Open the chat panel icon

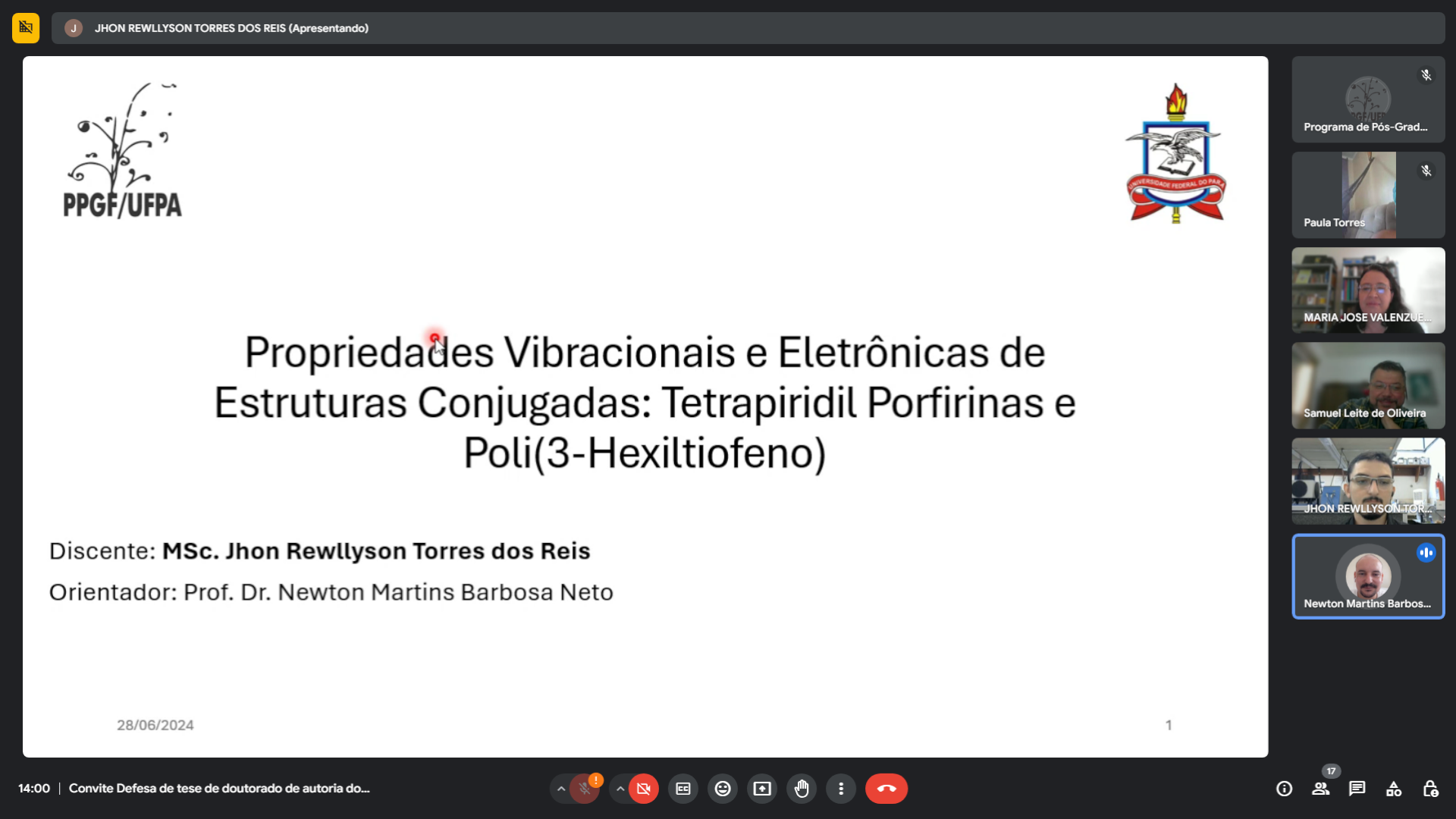(x=1357, y=789)
